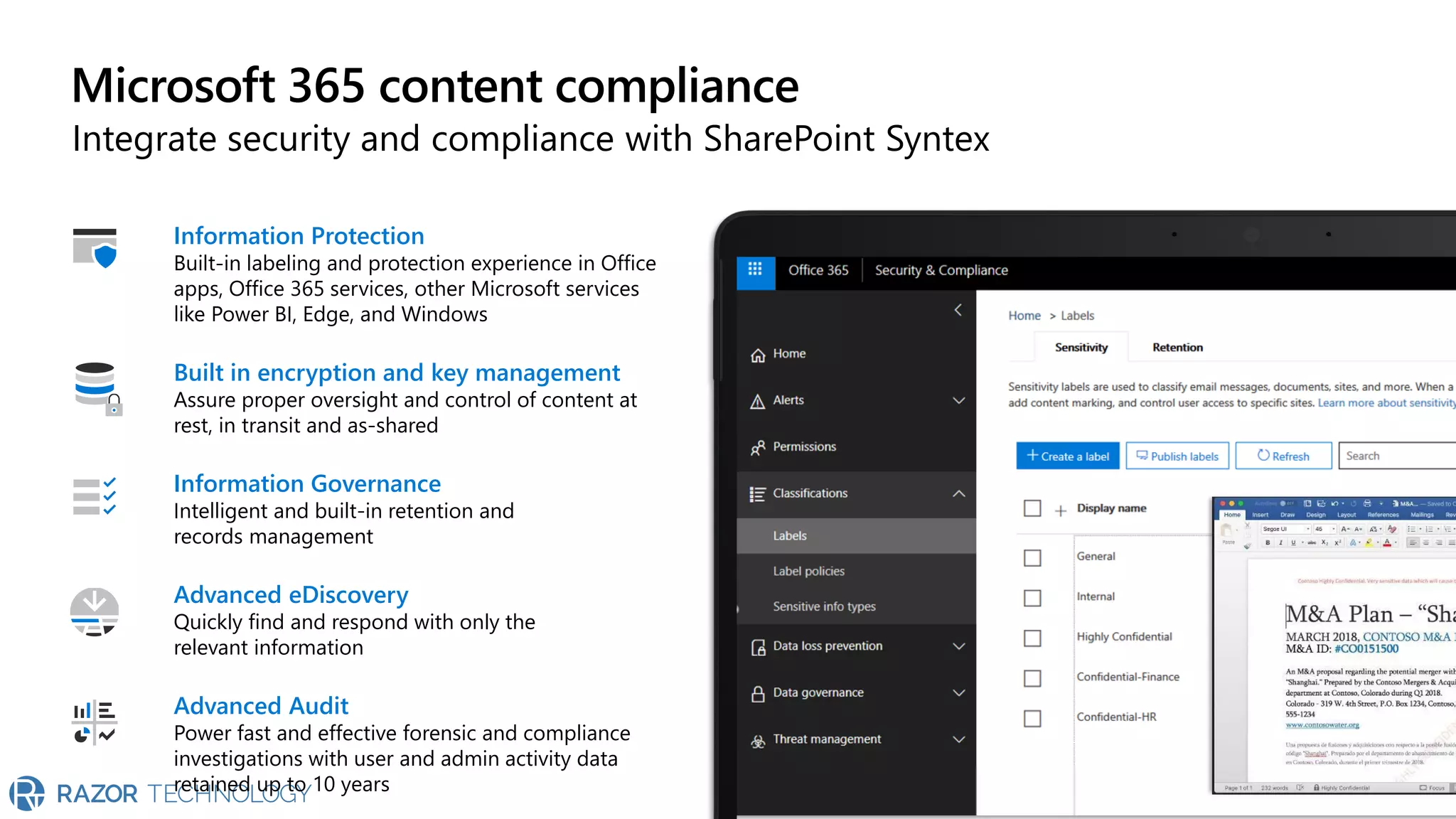Click the Print icon in Word title bar
Viewport: 1456px width, 819px height.
tap(1367, 503)
